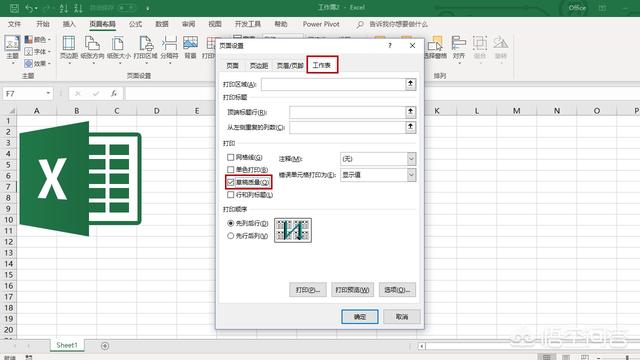
Task: Open the Customize Quick Access Toolbar arrow
Action: click(148, 8)
